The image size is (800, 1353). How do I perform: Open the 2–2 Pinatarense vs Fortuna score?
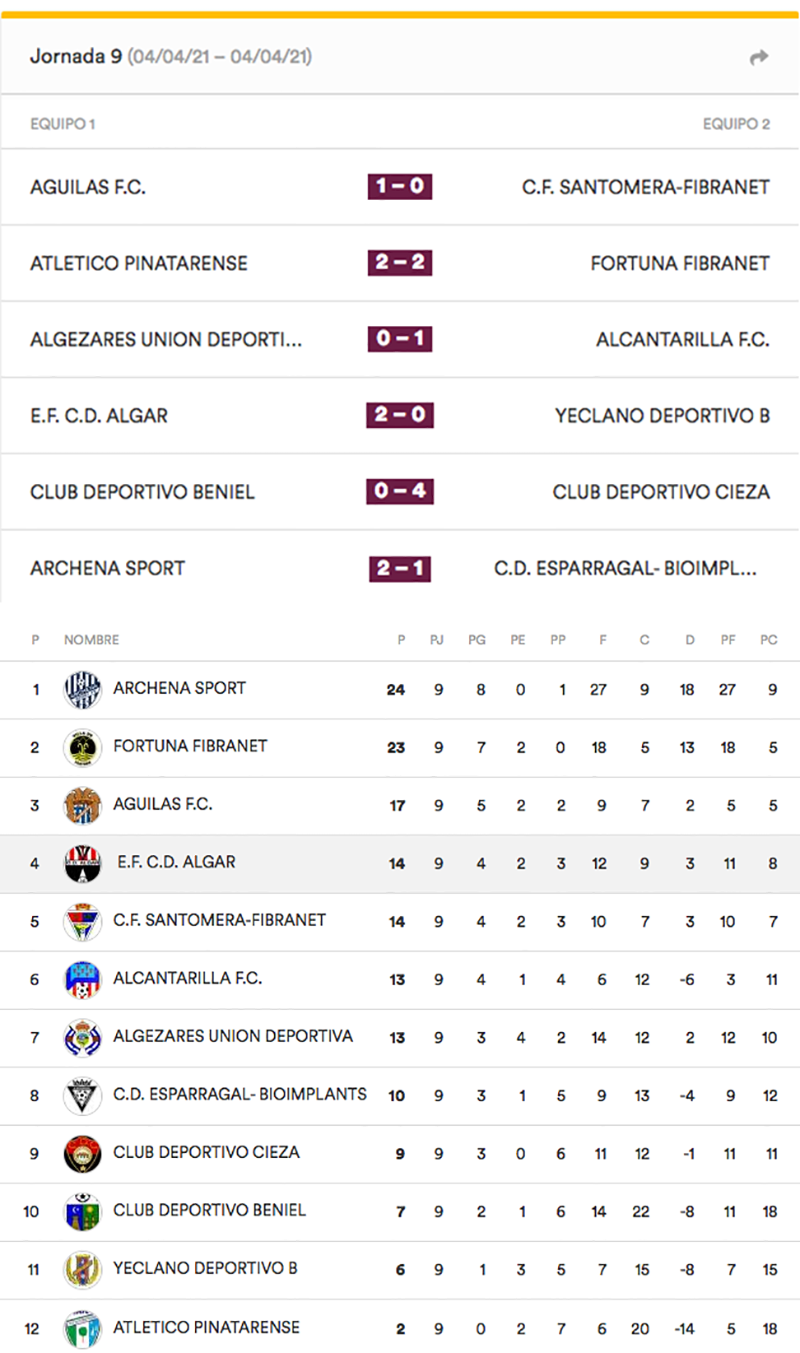click(x=400, y=263)
